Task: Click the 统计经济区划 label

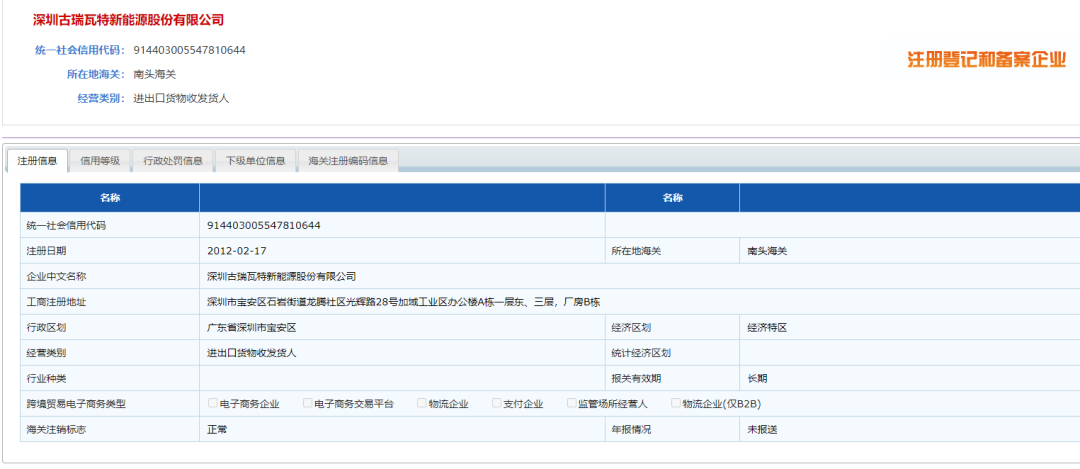Action: tap(641, 353)
